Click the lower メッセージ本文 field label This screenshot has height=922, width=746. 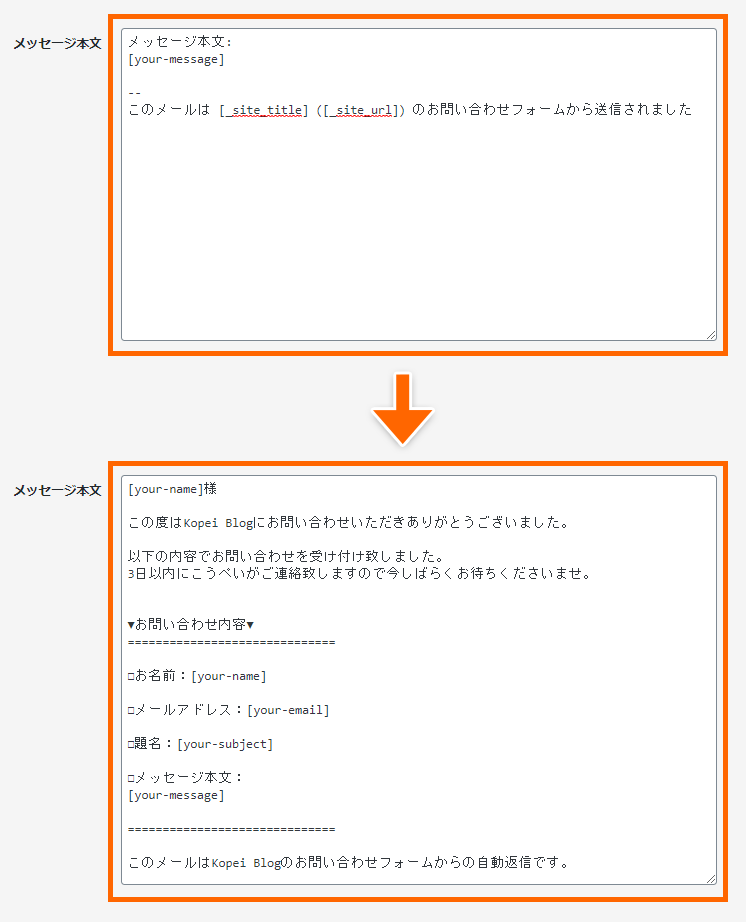tap(57, 490)
